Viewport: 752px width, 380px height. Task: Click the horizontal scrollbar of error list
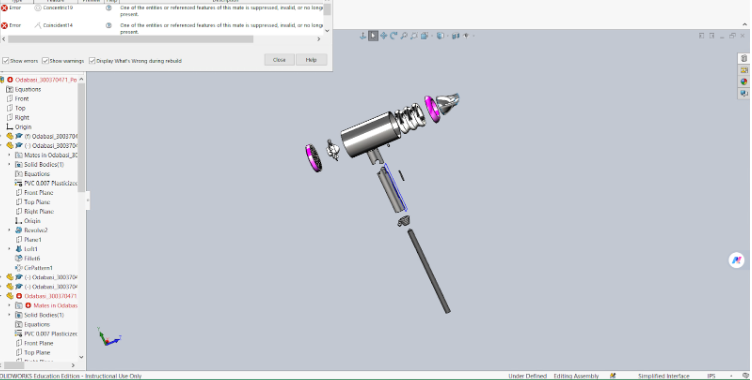(130, 39)
